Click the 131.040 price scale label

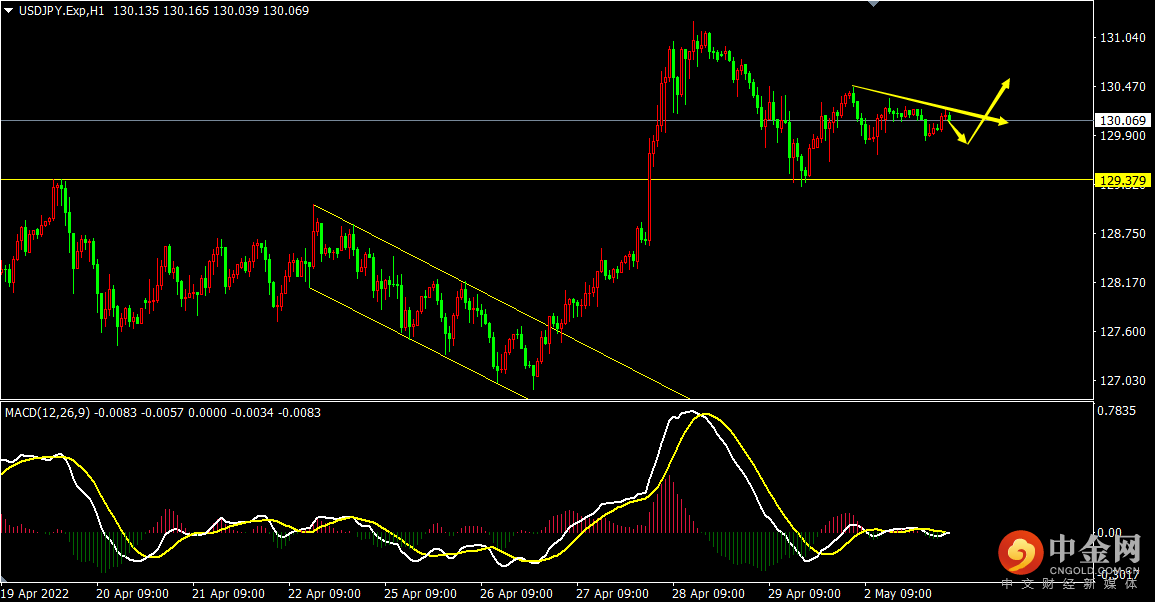click(1123, 38)
